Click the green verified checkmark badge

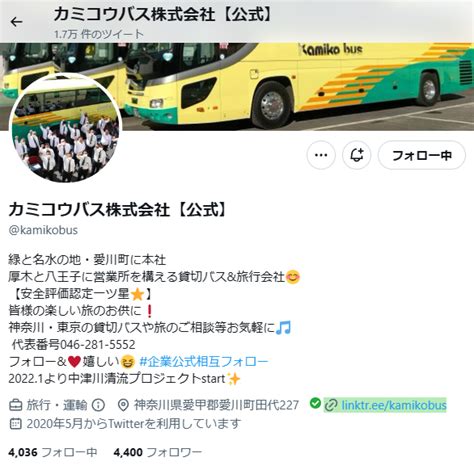tap(315, 403)
